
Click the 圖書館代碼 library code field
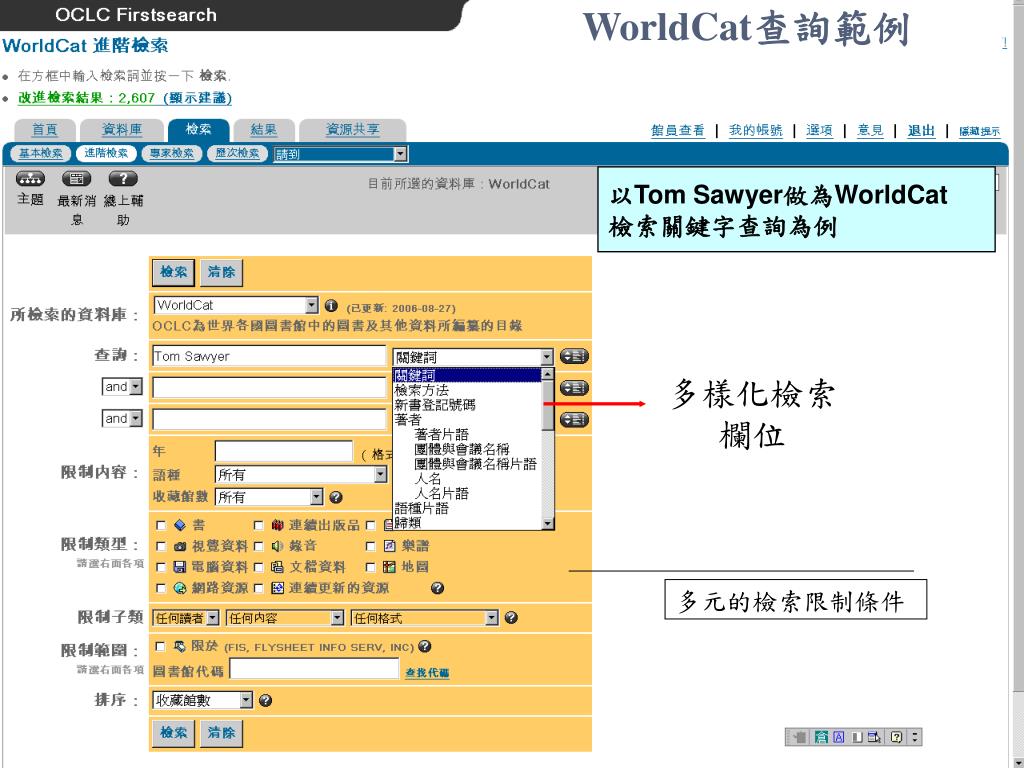(314, 669)
